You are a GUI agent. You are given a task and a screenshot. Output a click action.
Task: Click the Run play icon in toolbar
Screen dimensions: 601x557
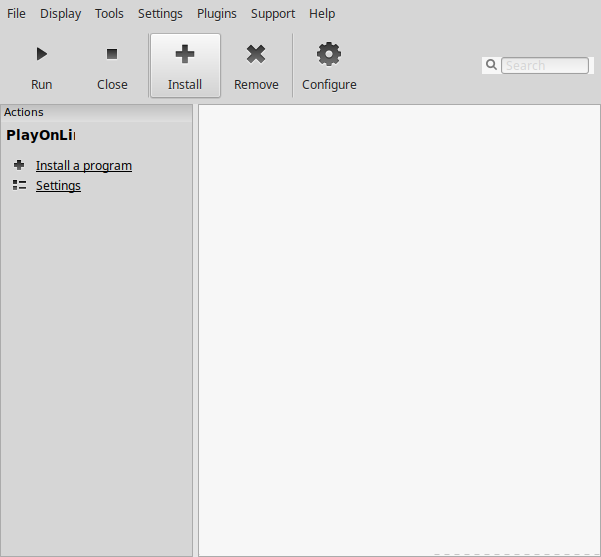41,54
